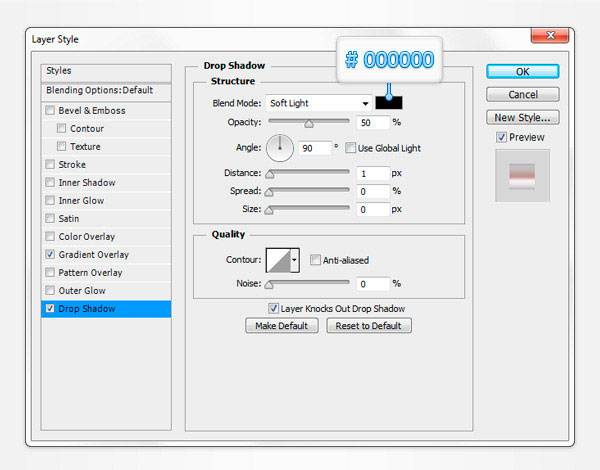Uncheck the Drop Shadow checkbox
Viewport: 600px width, 470px height.
(50, 308)
